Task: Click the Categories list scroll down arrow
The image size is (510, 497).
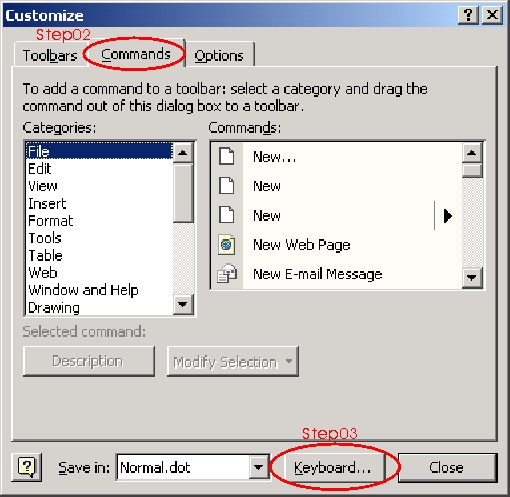Action: (183, 304)
